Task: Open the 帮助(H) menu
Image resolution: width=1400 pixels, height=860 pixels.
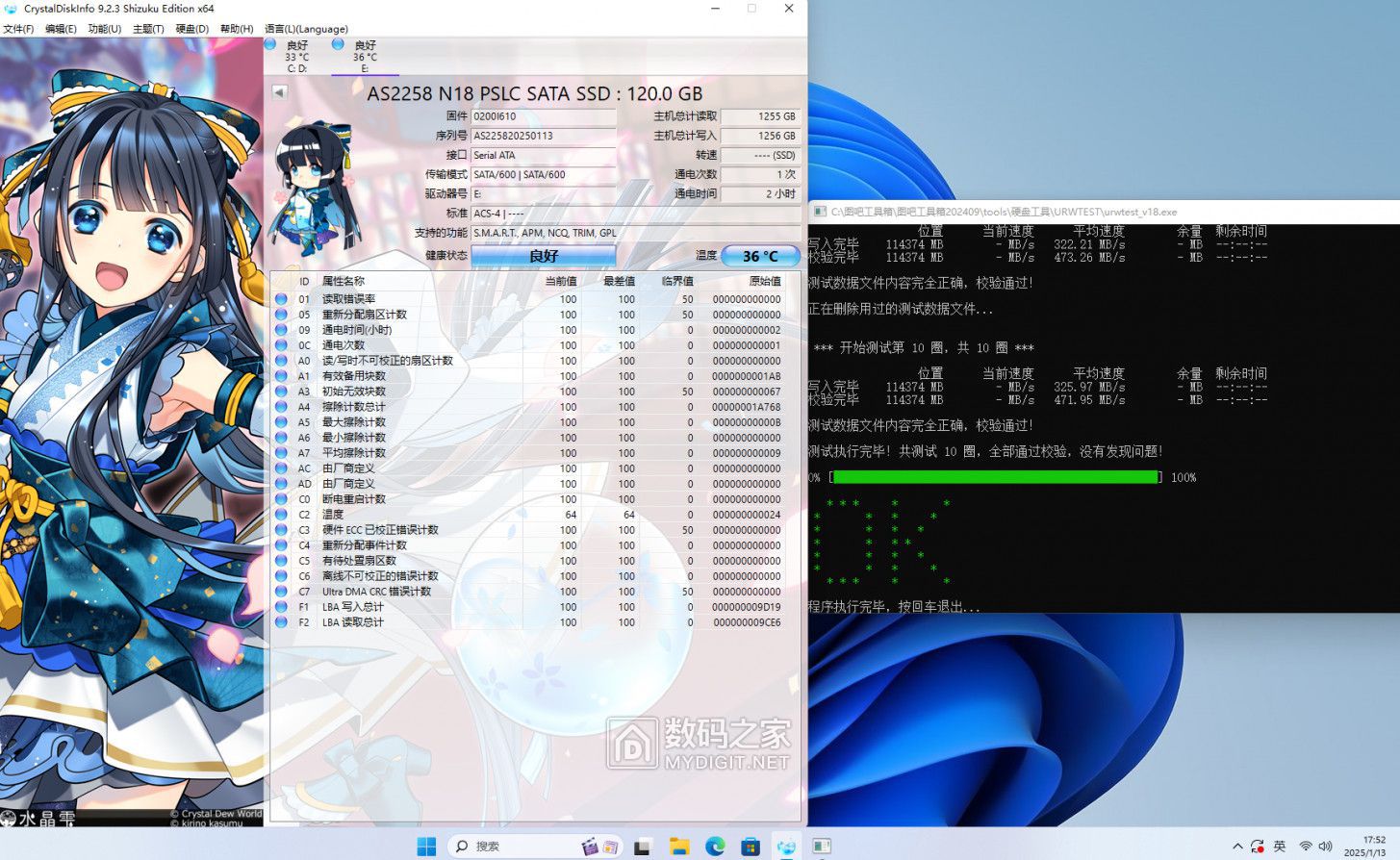Action: click(237, 29)
